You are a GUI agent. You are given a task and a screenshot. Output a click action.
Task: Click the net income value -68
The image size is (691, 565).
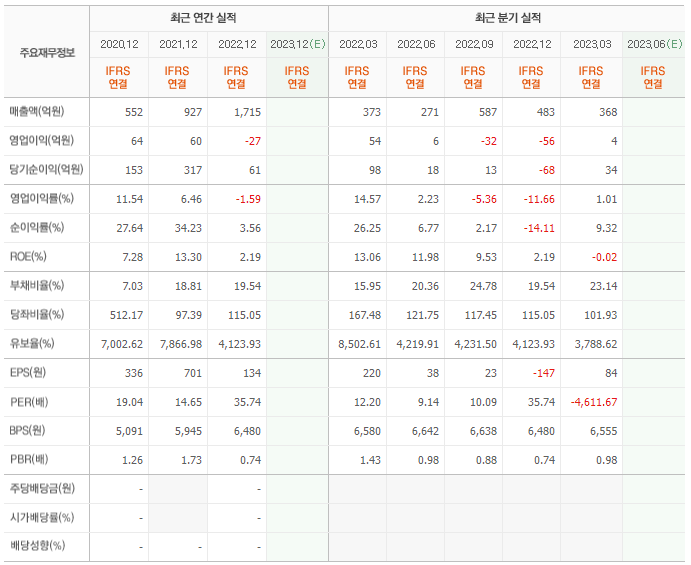(x=547, y=170)
